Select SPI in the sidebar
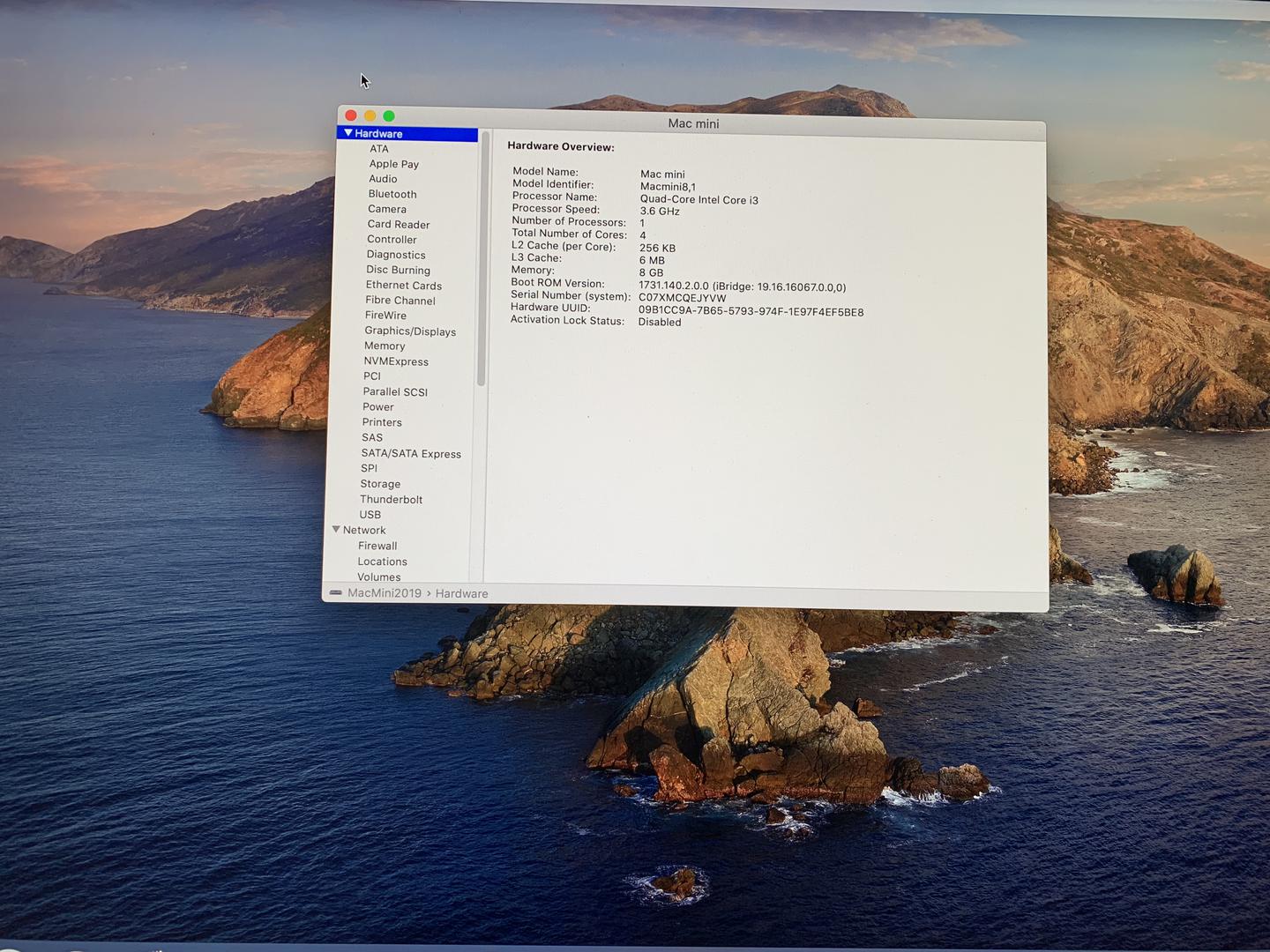The height and width of the screenshot is (952, 1270). 369,469
